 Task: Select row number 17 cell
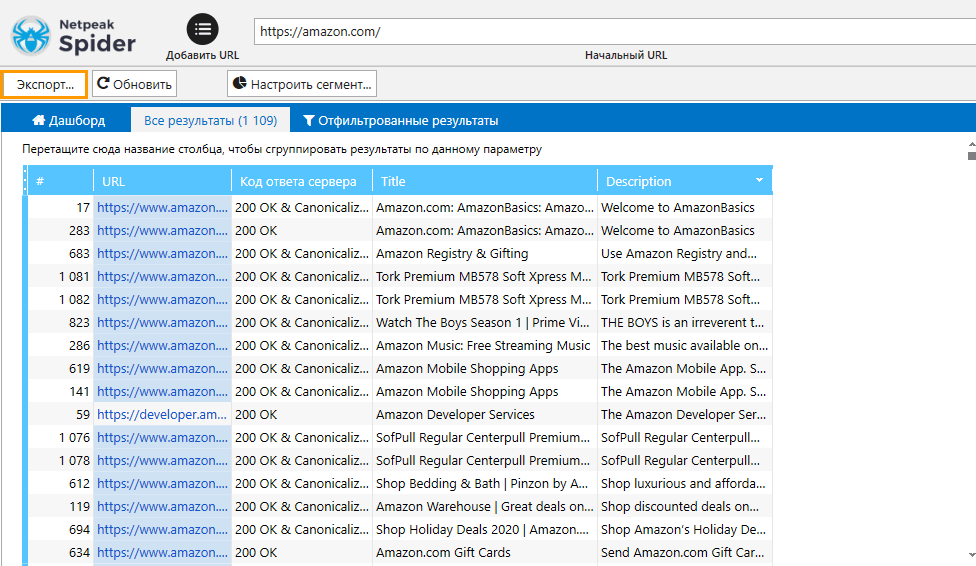pos(60,207)
